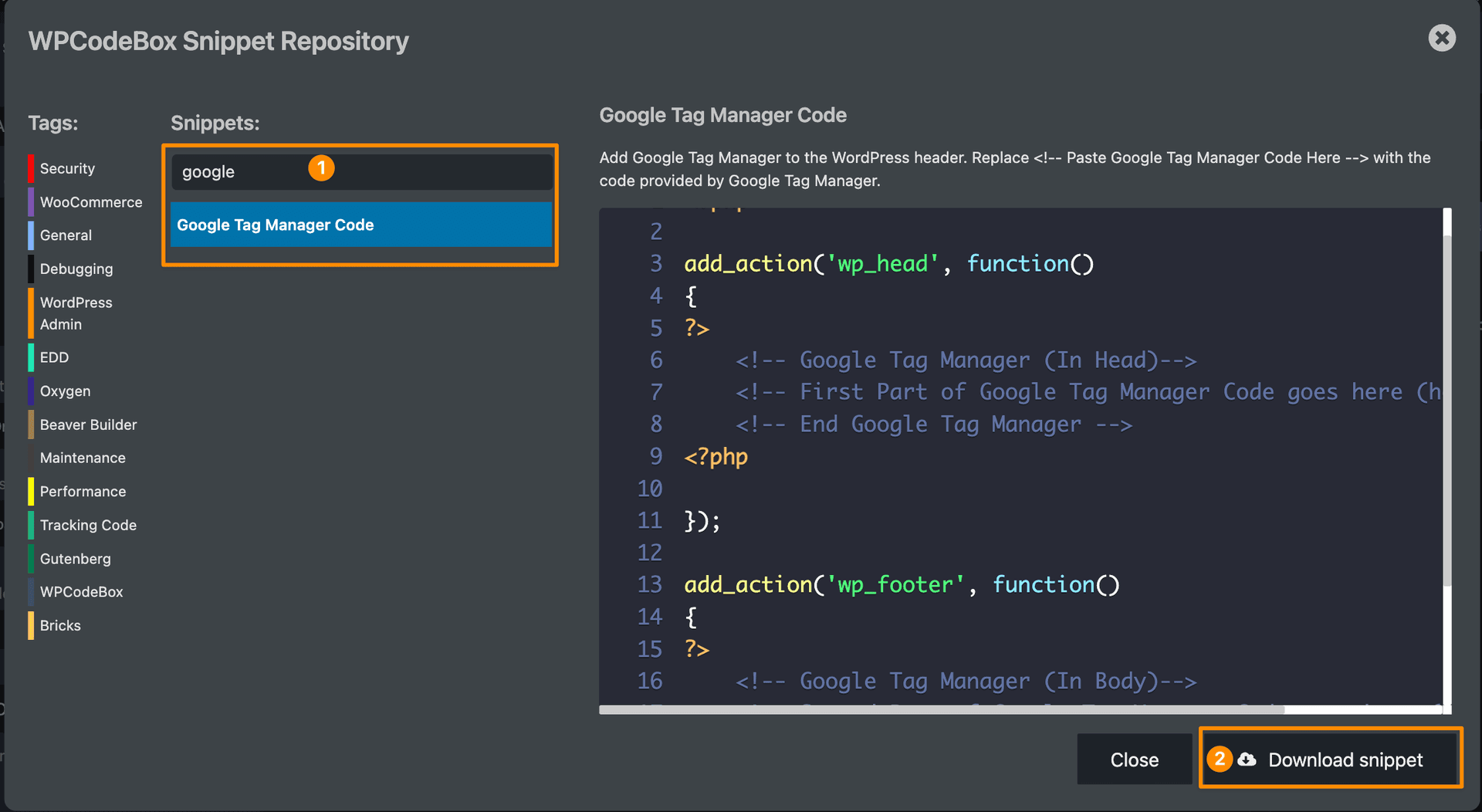Screen dimensions: 1482x812
Task: Click comment 'Google Tag Manager (In Body)'
Action: [x=966, y=682]
